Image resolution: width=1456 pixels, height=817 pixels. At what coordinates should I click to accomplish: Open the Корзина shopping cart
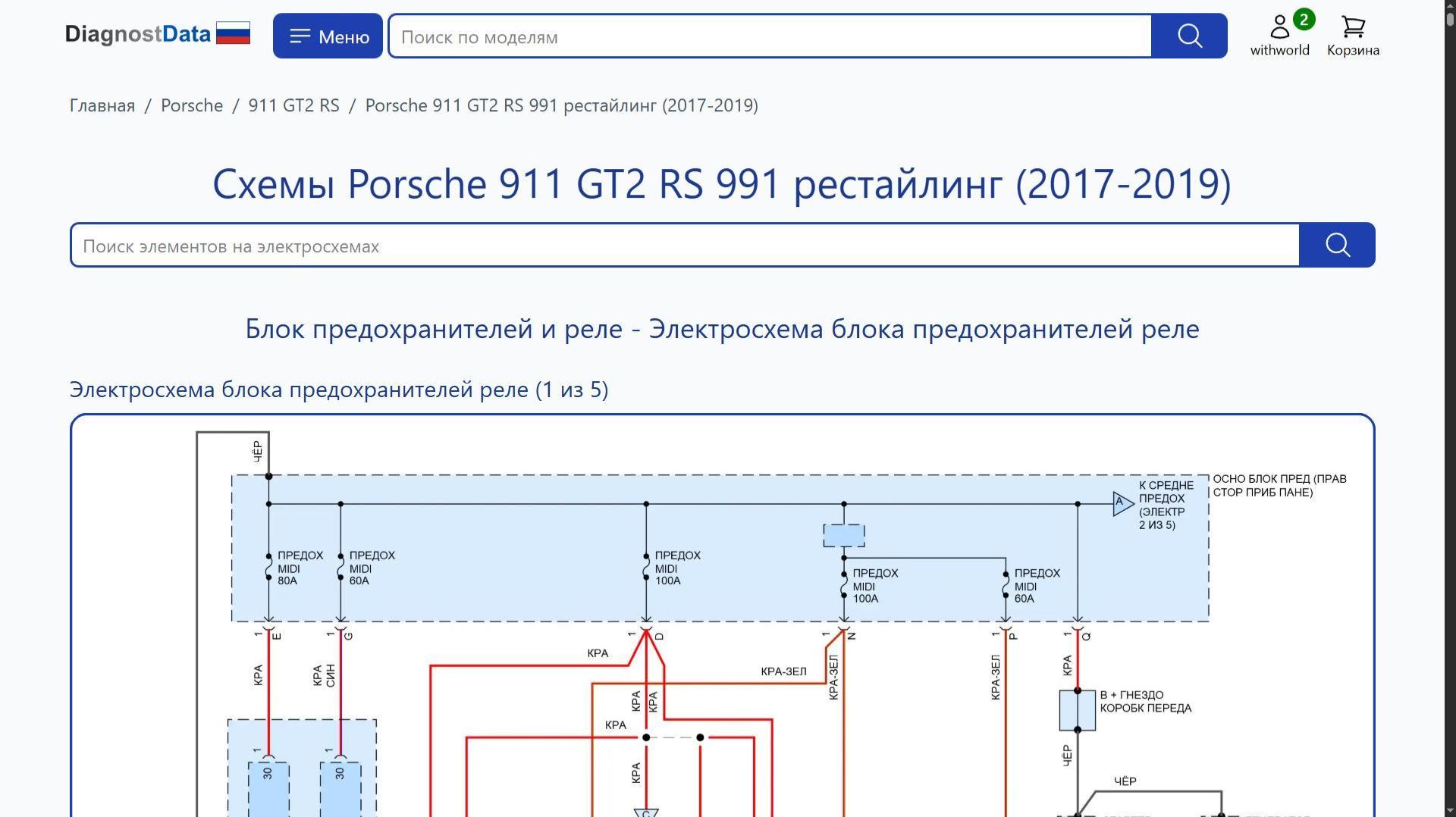click(1353, 36)
